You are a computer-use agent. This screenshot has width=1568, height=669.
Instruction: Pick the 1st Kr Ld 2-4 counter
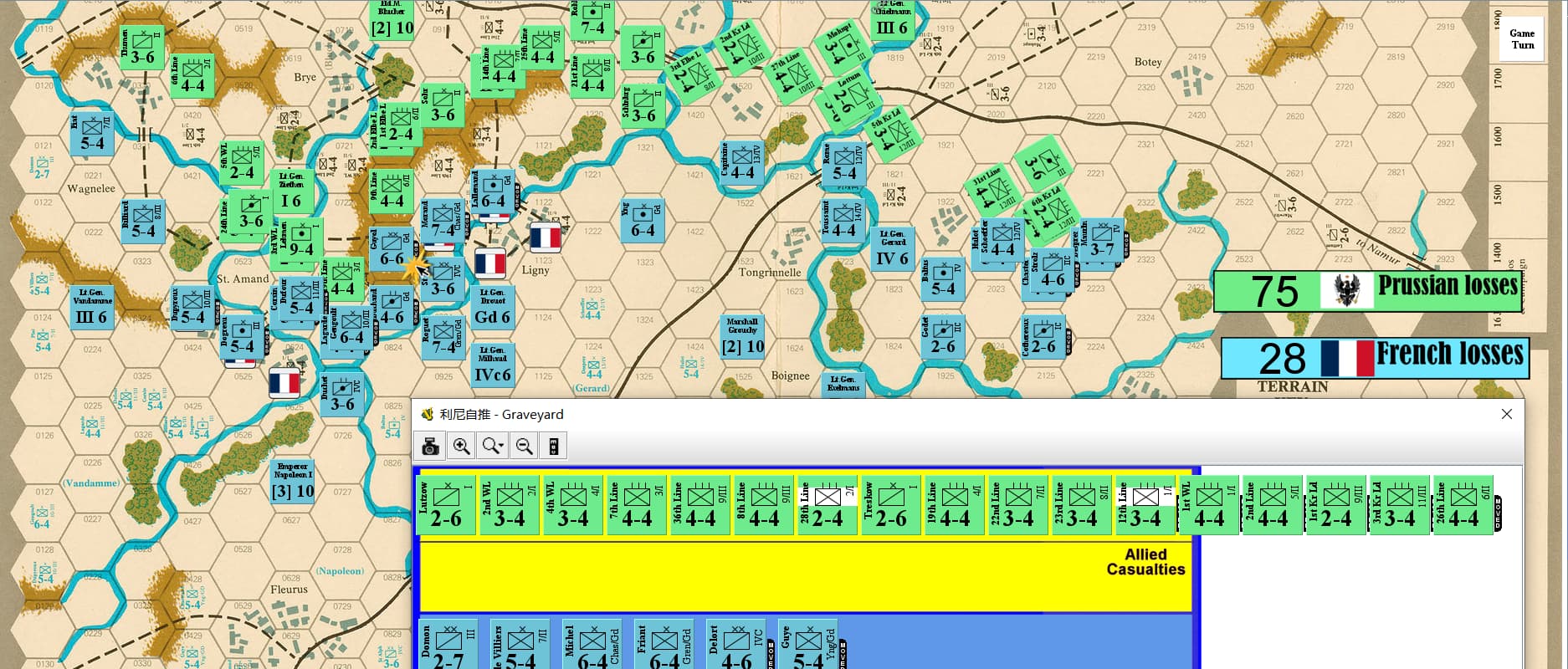point(1336,505)
